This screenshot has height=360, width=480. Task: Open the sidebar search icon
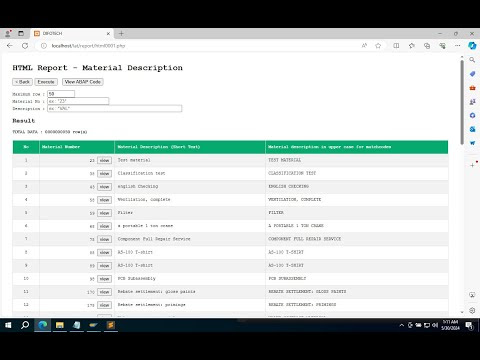472,60
